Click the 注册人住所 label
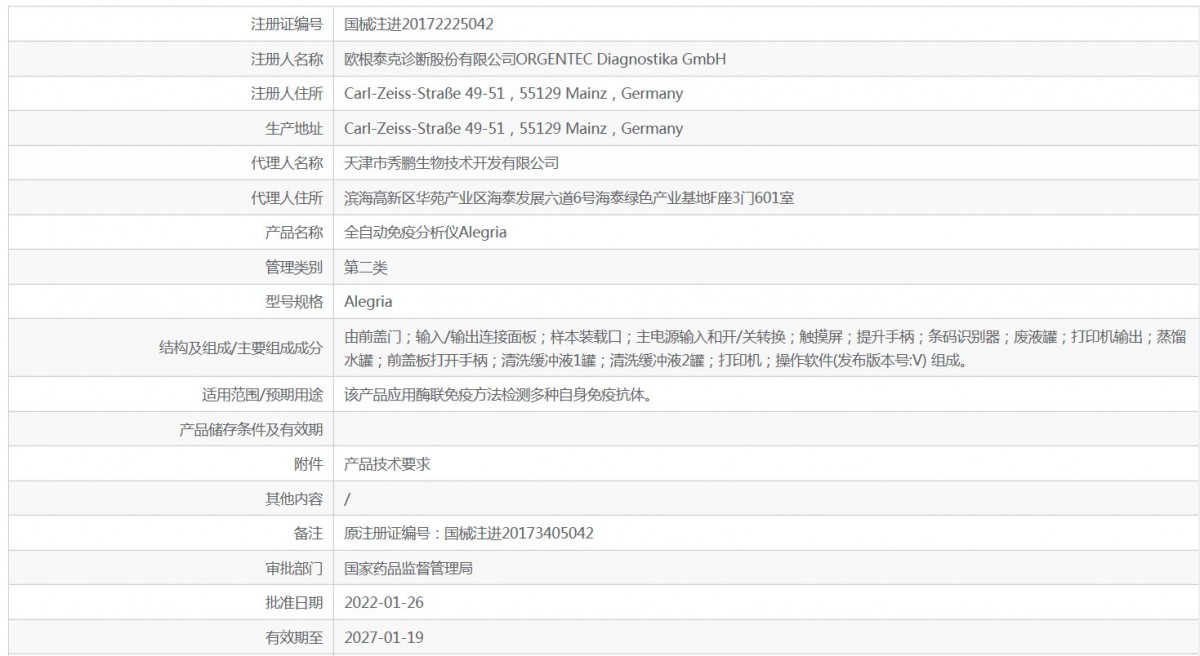The height and width of the screenshot is (656, 1200). tap(286, 94)
